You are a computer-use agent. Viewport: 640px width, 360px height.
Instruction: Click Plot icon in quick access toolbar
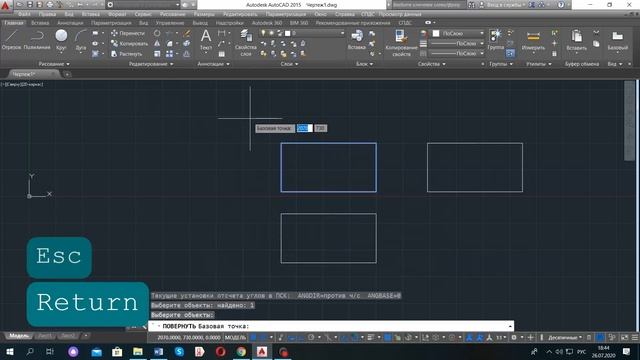click(x=50, y=5)
